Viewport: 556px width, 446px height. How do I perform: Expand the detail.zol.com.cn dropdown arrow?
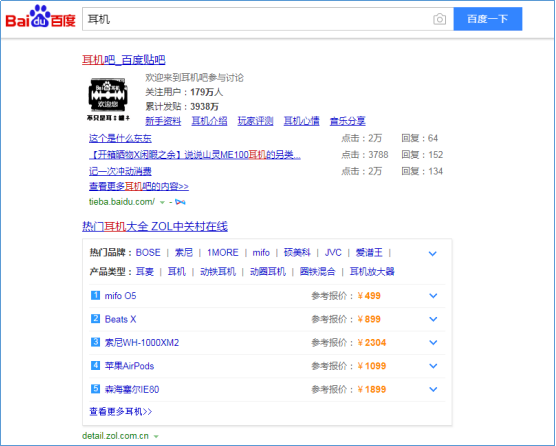[156, 436]
